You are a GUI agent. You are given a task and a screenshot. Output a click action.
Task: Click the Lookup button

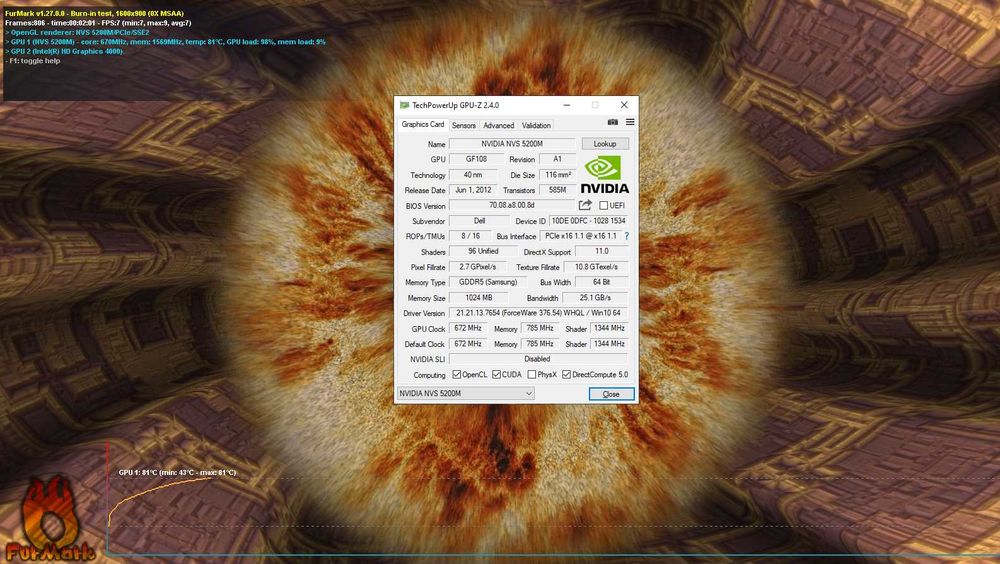pyautogui.click(x=605, y=144)
